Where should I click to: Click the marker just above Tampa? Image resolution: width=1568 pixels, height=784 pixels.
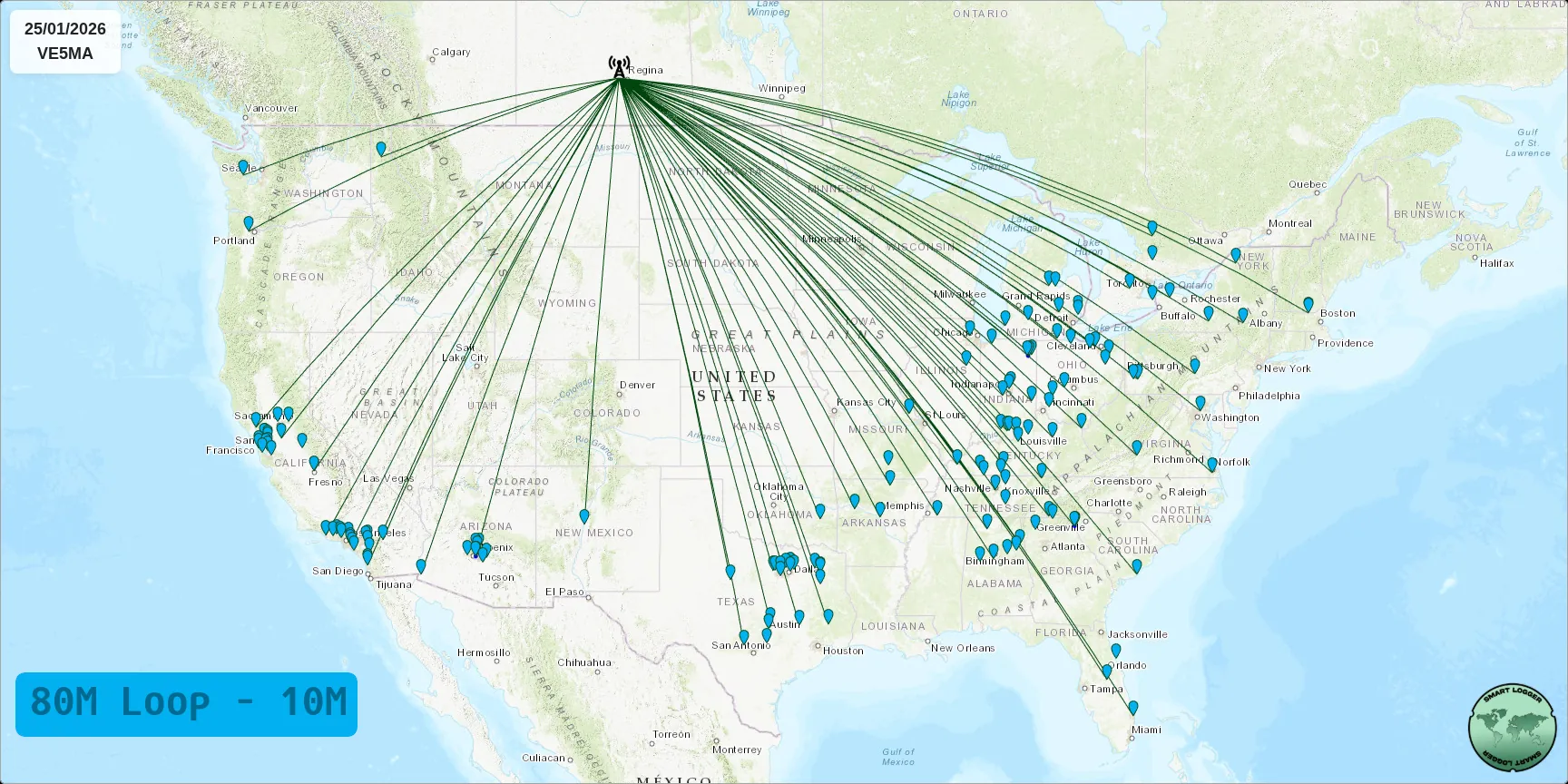click(1106, 671)
